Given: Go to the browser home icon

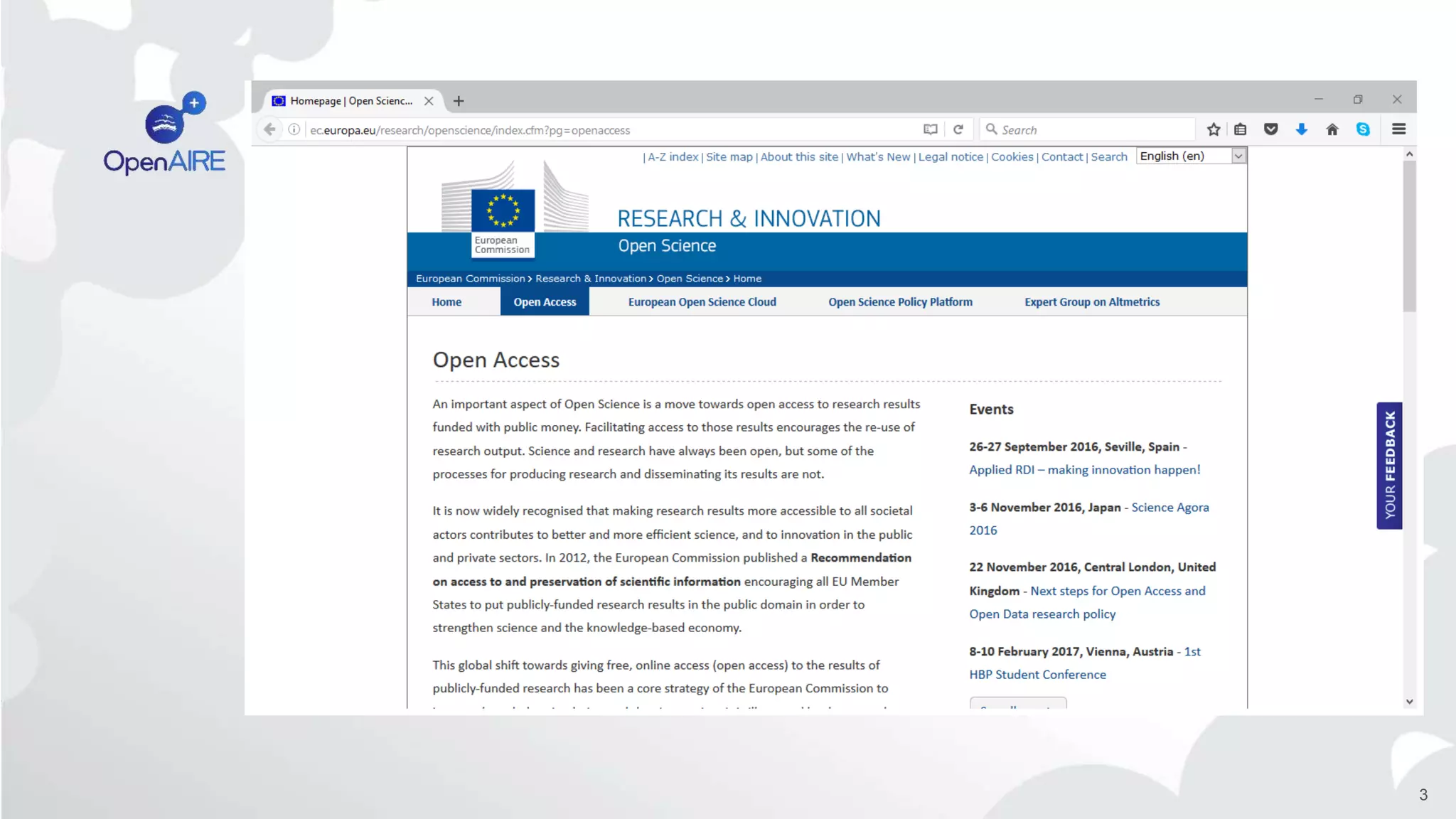Looking at the screenshot, I should click(1332, 129).
